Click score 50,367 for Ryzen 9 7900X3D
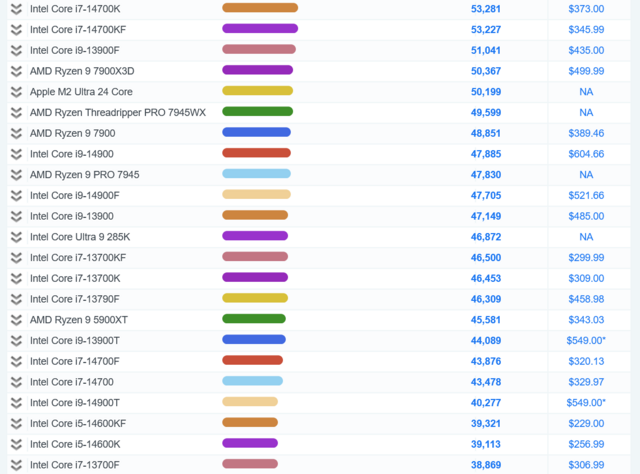640x474 pixels. click(x=486, y=71)
